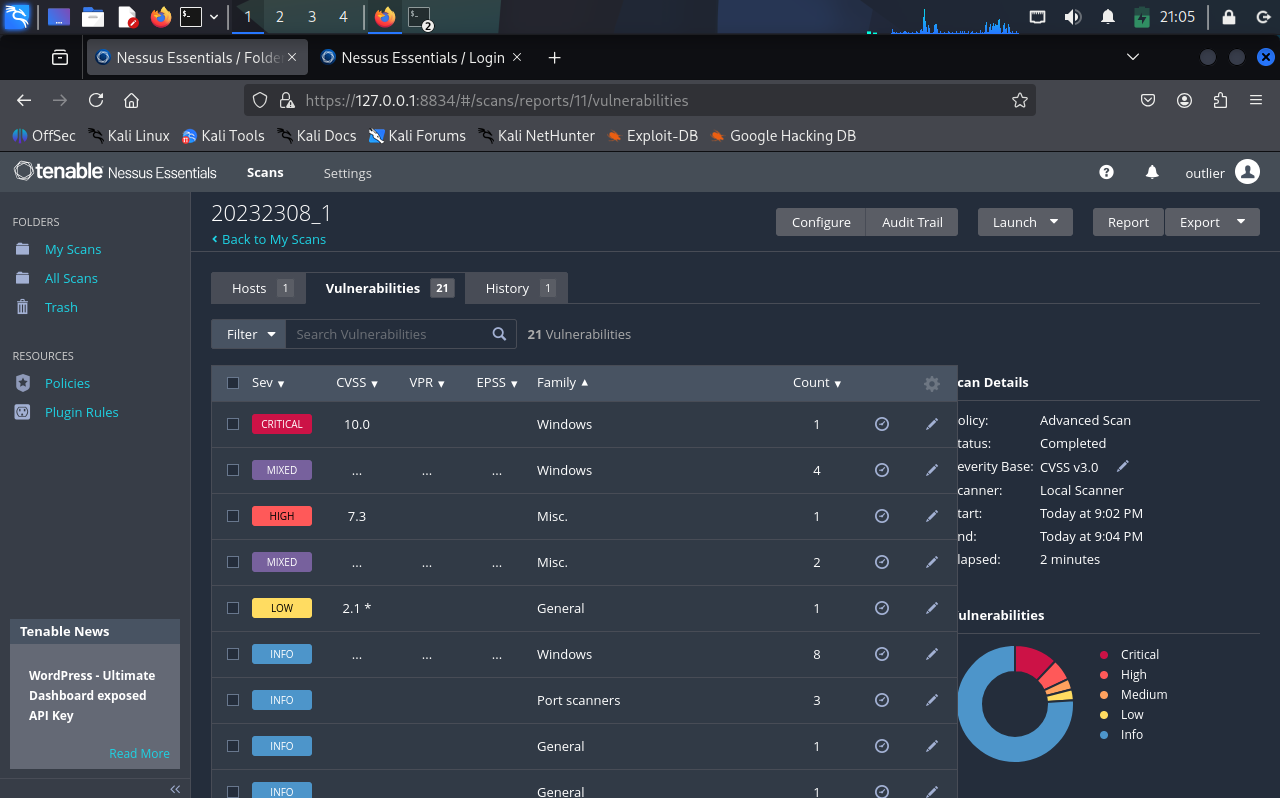Expand the Launch dropdown button

tap(1025, 222)
